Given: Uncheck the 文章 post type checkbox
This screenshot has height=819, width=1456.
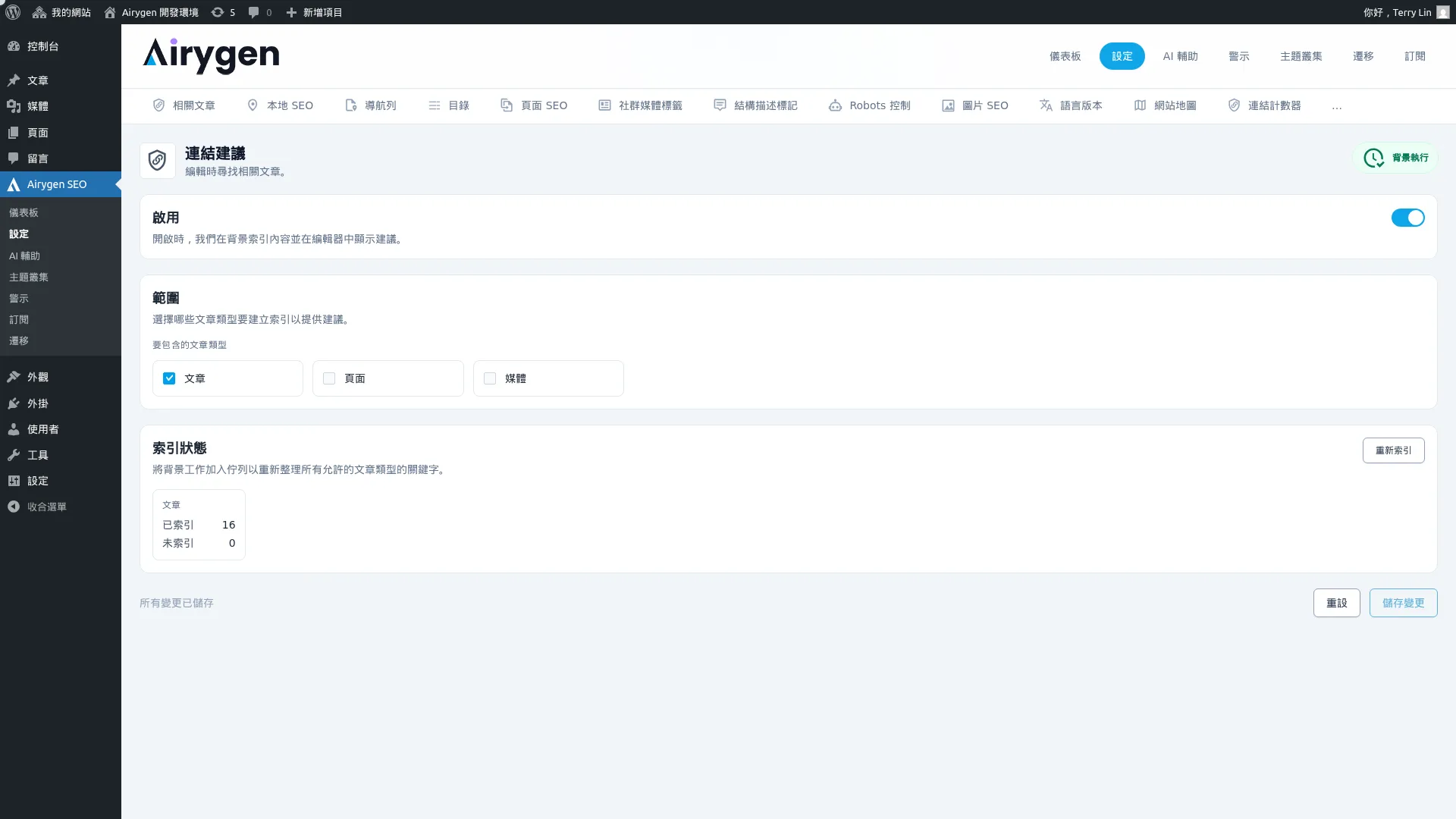Looking at the screenshot, I should [x=169, y=378].
